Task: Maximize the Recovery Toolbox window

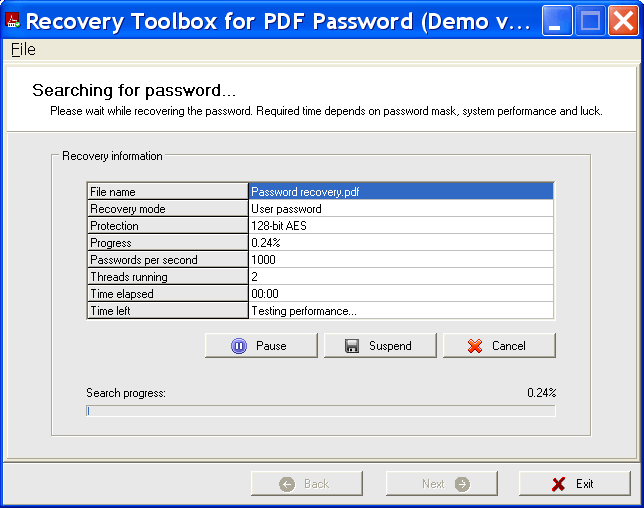Action: pyautogui.click(x=590, y=20)
